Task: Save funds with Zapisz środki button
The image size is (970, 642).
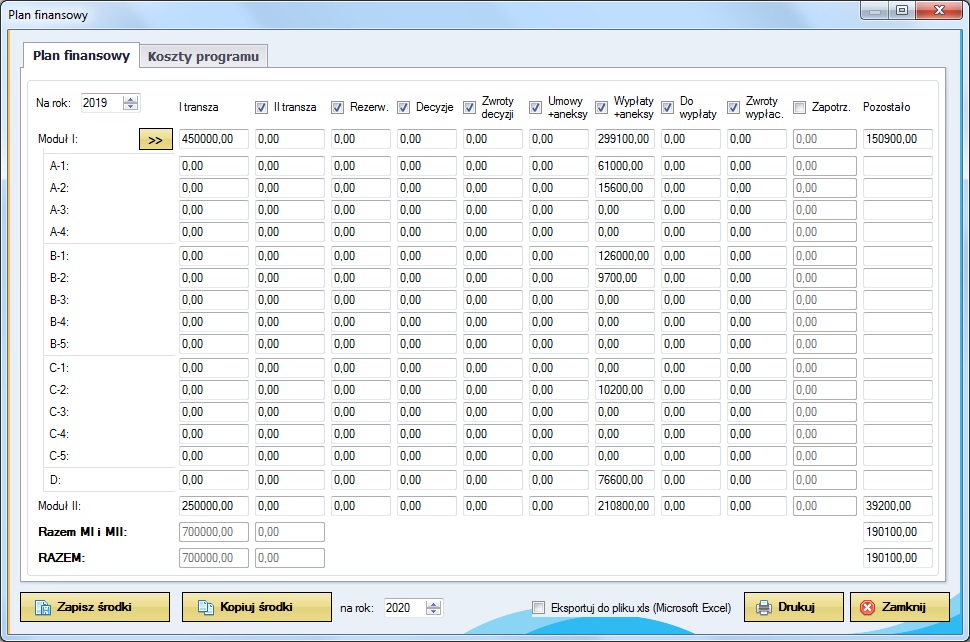Action: point(95,607)
